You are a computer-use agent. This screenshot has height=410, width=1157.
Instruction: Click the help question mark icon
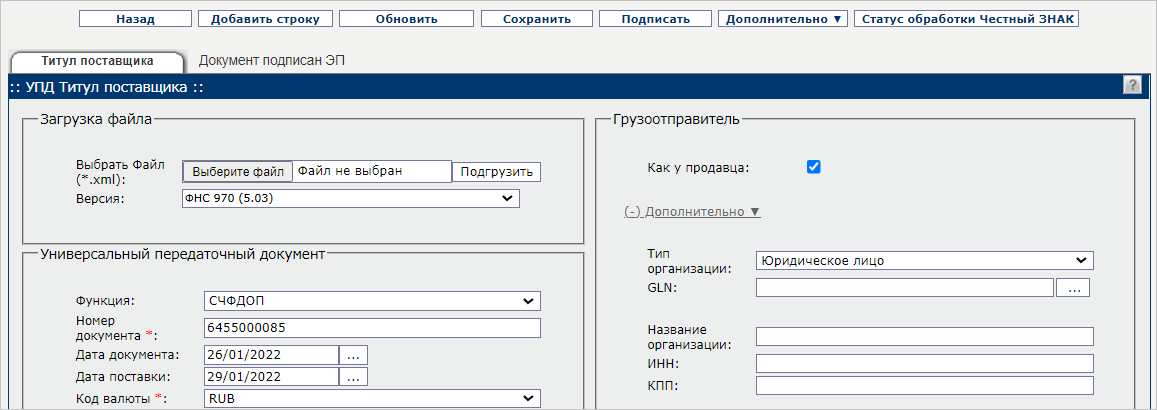pos(1132,86)
